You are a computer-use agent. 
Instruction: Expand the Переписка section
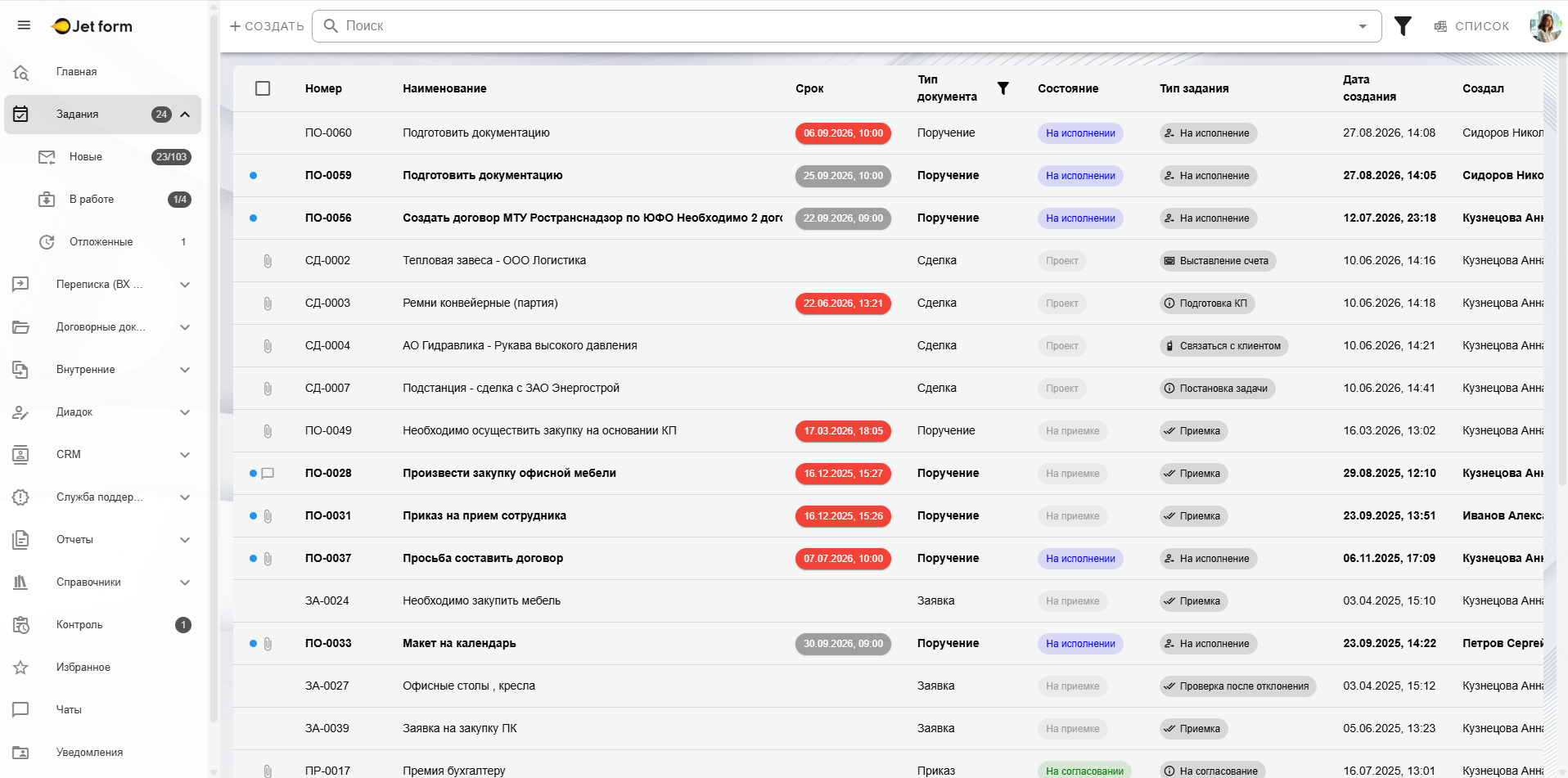tap(185, 285)
